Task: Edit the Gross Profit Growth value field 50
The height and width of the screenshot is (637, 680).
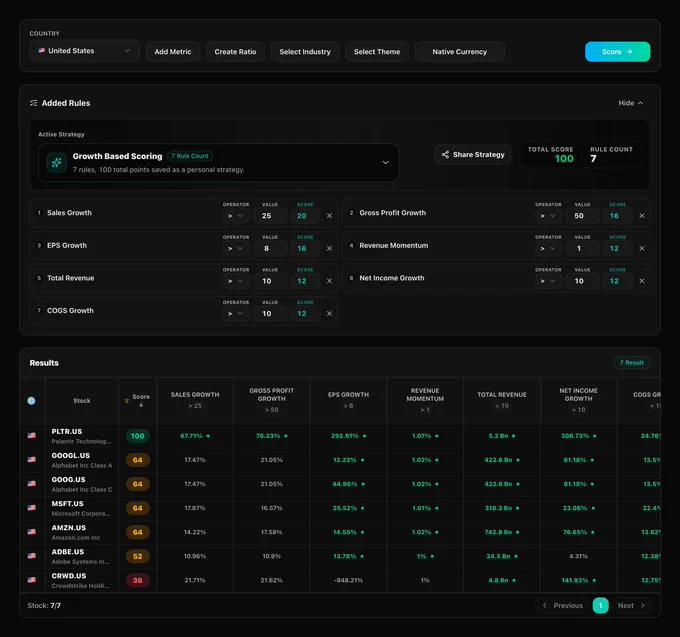Action: [582, 216]
